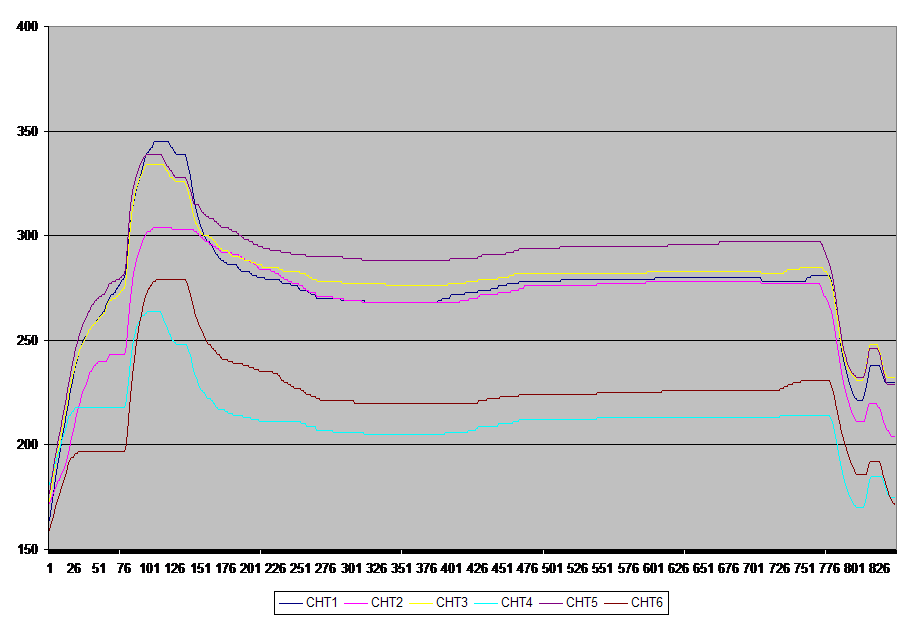Pick the dark red CHT6 legend line sample
Image resolution: width=911 pixels, height=623 pixels.
click(616, 602)
